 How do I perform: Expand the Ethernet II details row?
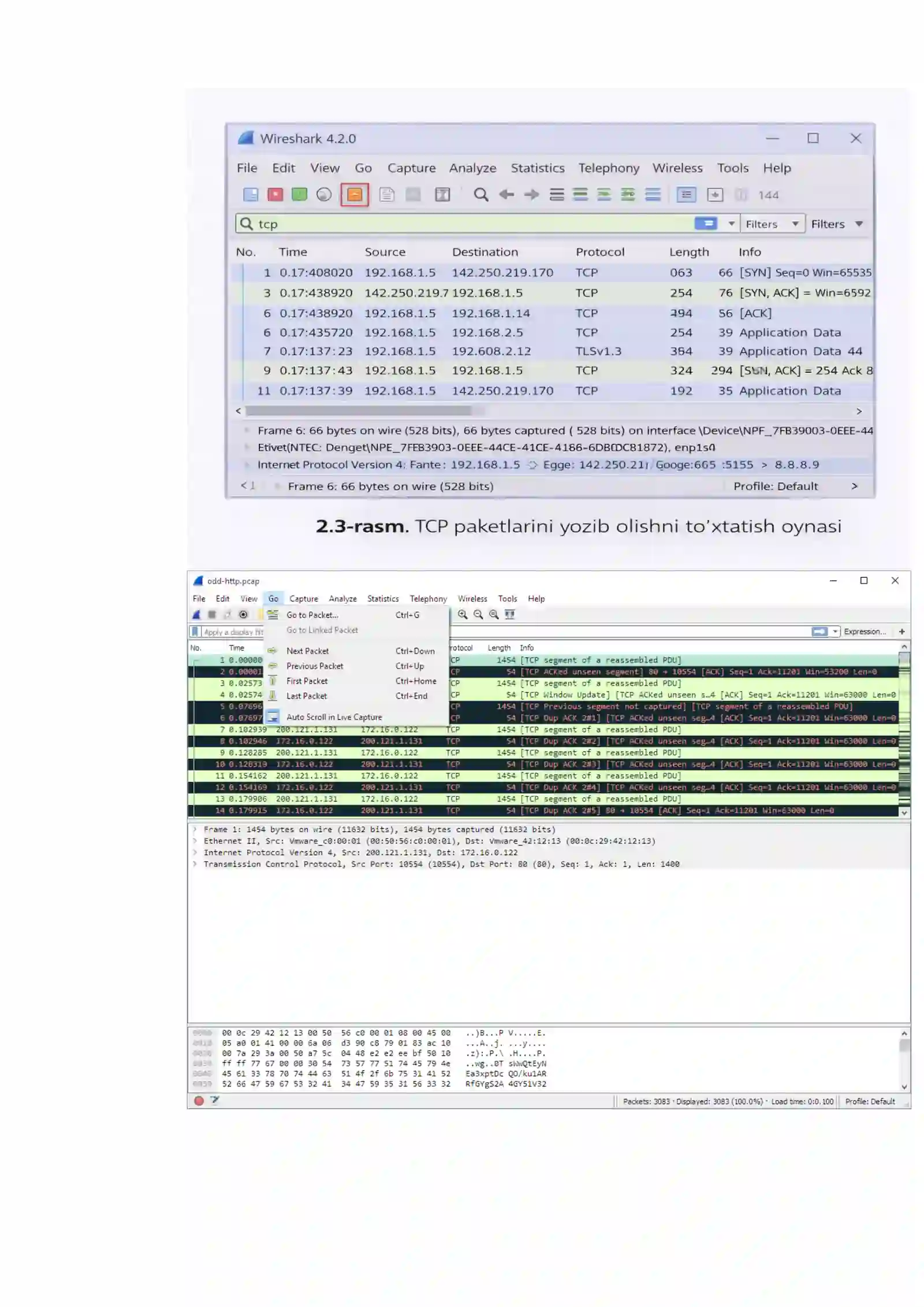(195, 841)
